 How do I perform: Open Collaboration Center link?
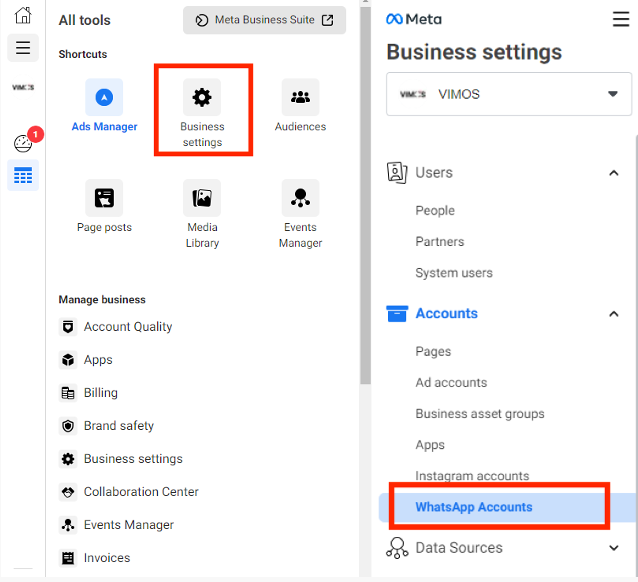(x=141, y=492)
